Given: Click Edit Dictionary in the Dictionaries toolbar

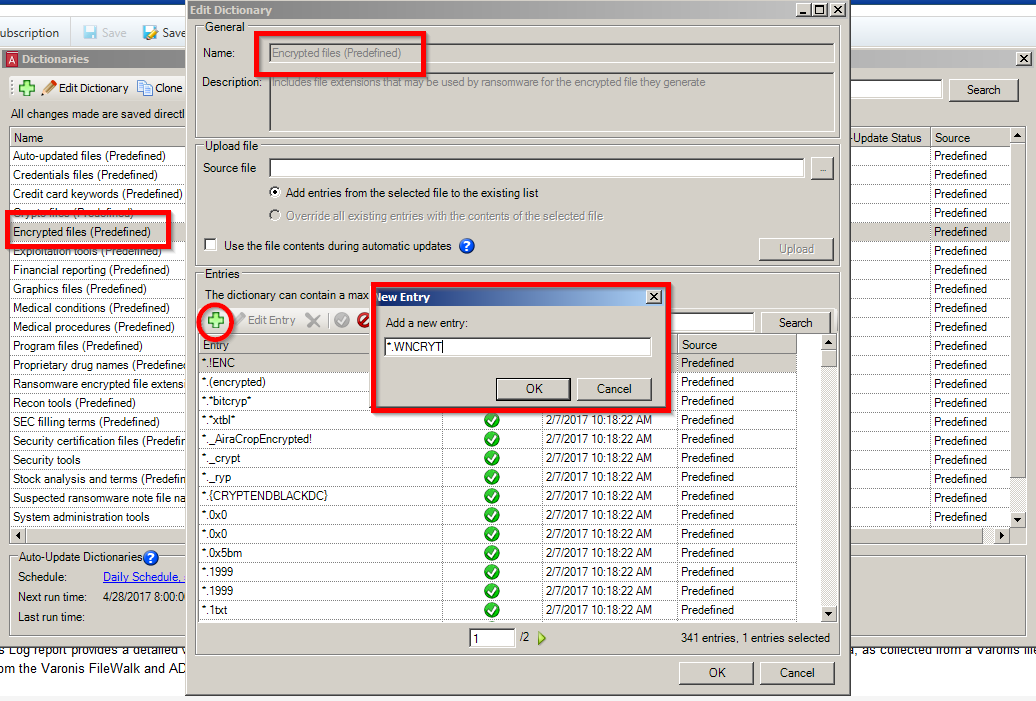Looking at the screenshot, I should (x=85, y=88).
